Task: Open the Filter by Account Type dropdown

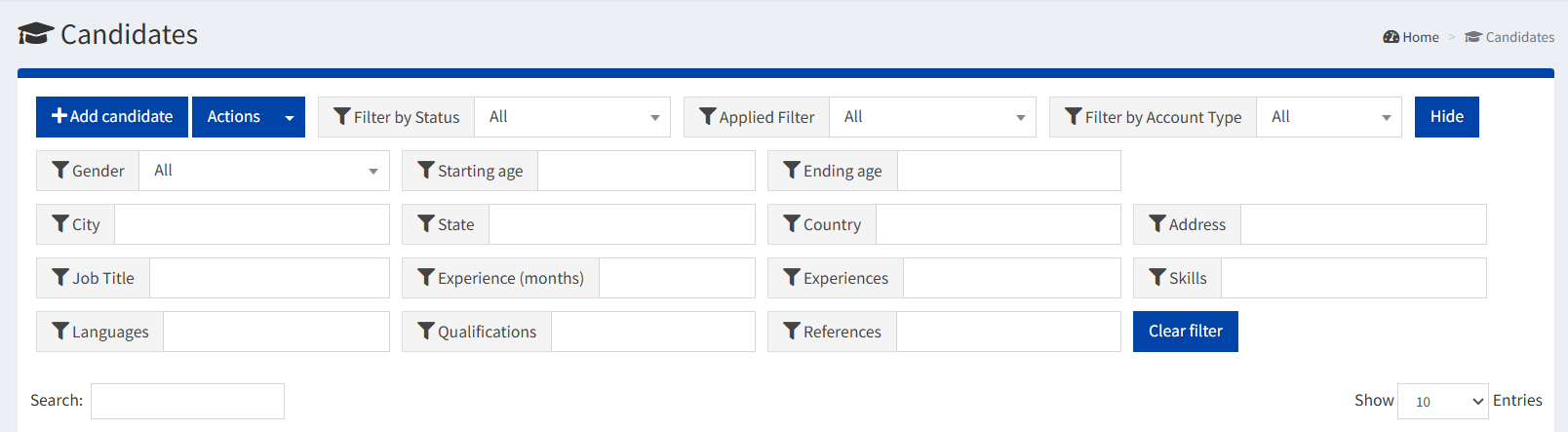Action: point(1329,117)
